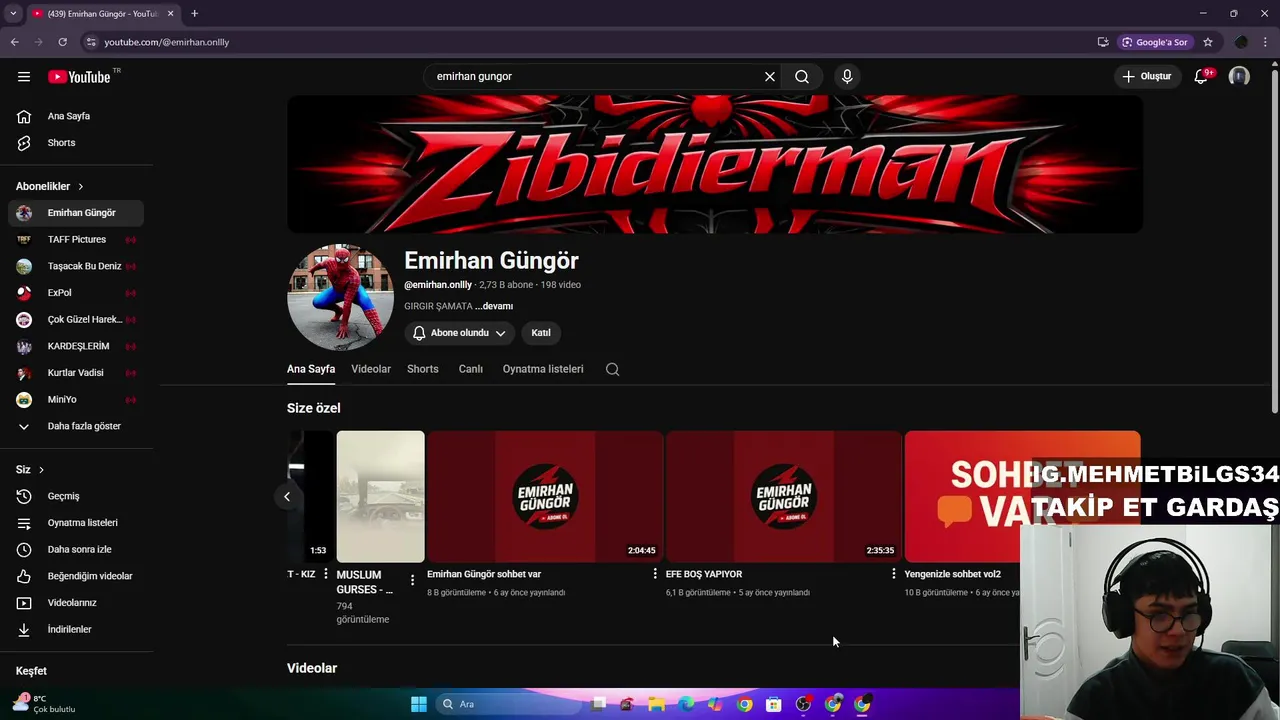Go to previous videos with carousel arrow
Viewport: 1280px width, 720px height.
(287, 496)
